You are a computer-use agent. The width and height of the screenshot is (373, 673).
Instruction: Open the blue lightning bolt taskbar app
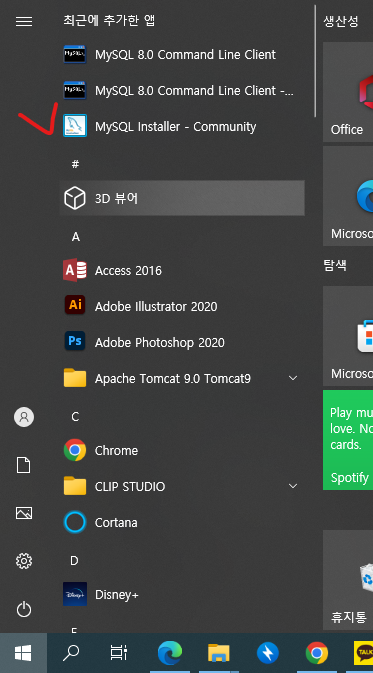point(268,653)
